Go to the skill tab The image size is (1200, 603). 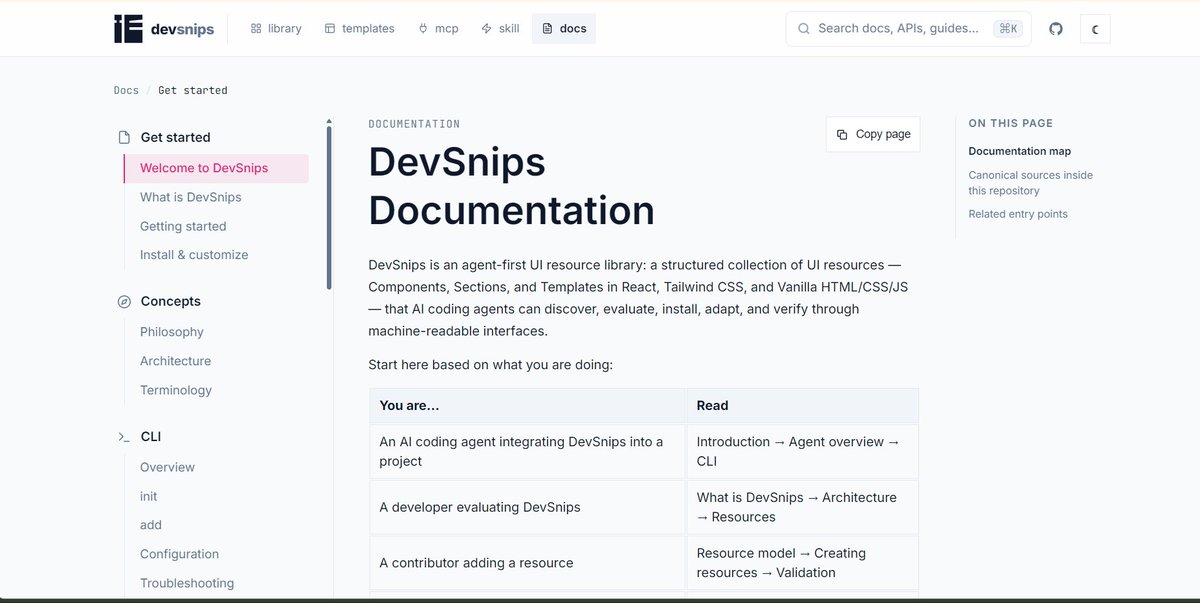pyautogui.click(x=500, y=29)
